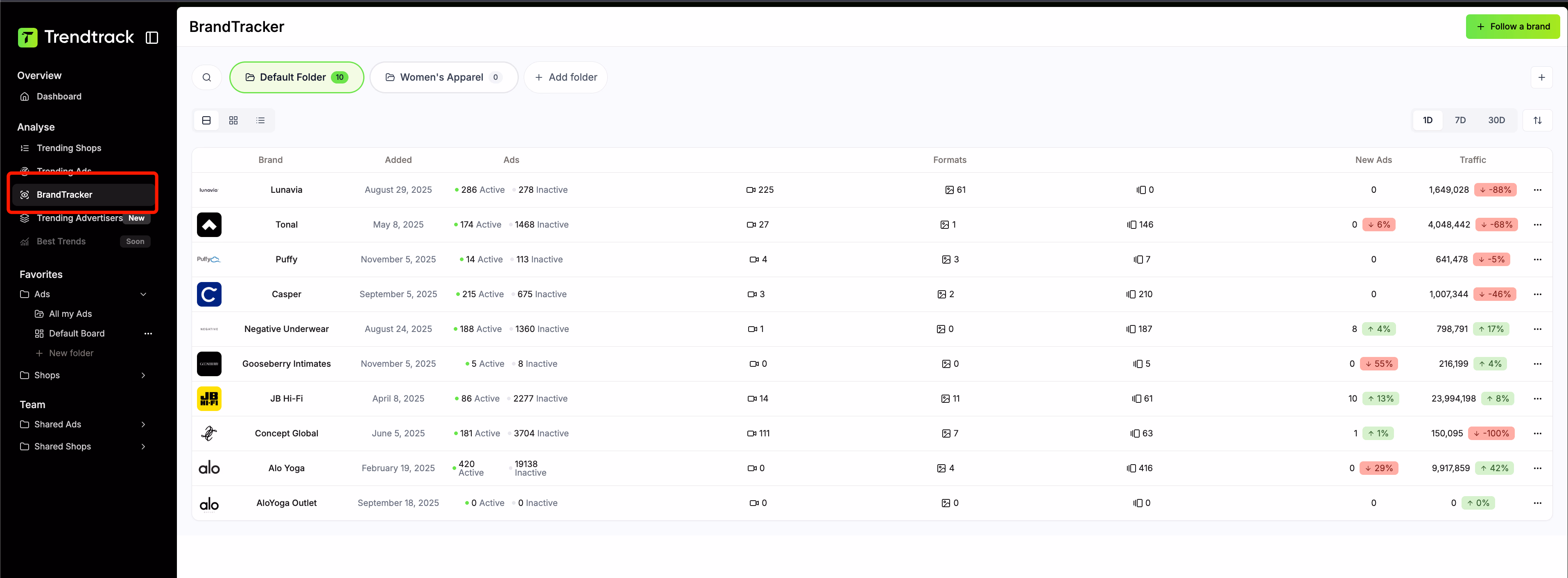Open the search icon above the folder tabs

[x=206, y=77]
